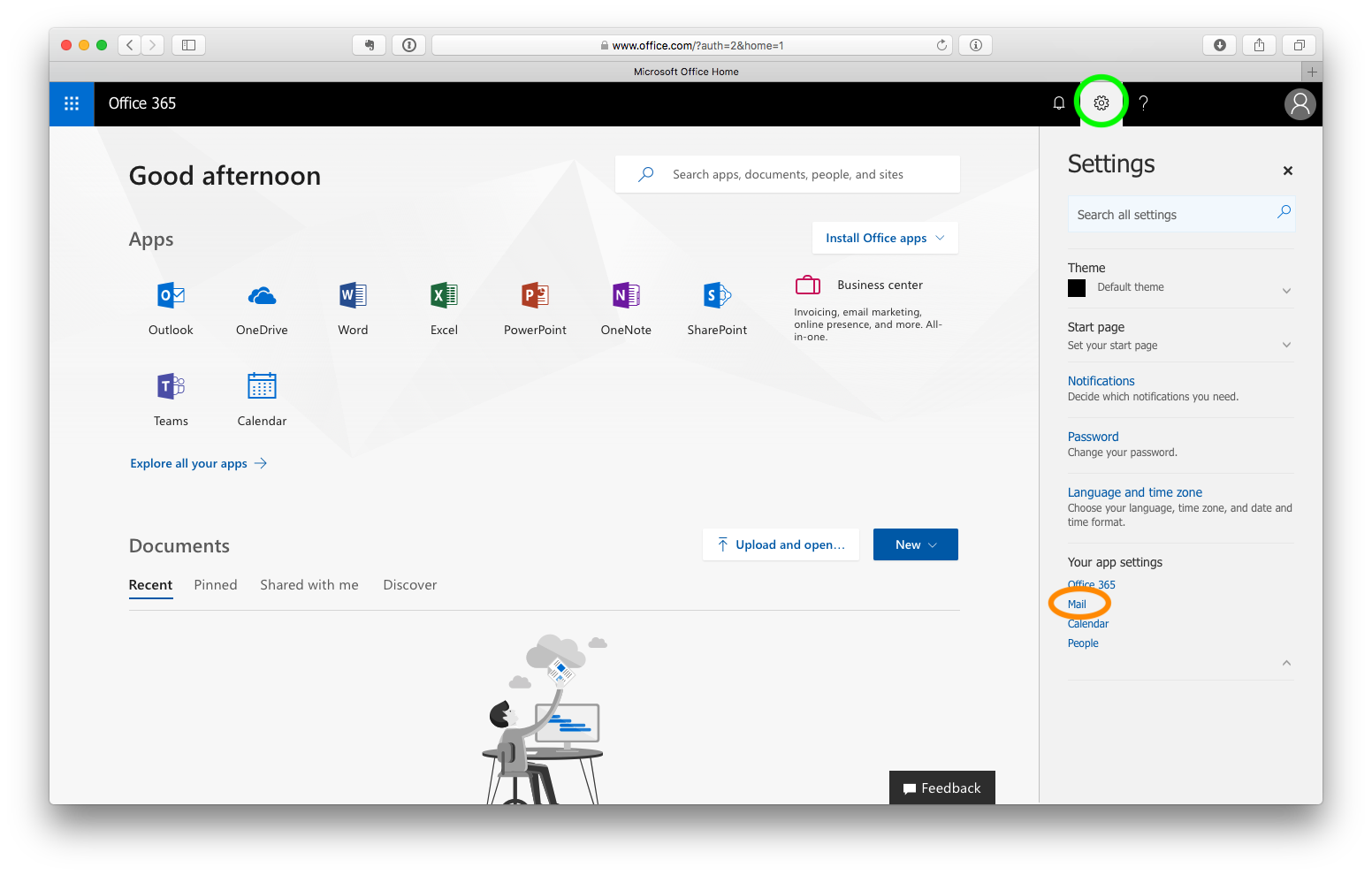Click the Settings gear icon
The image size is (1372, 875).
click(x=1101, y=103)
